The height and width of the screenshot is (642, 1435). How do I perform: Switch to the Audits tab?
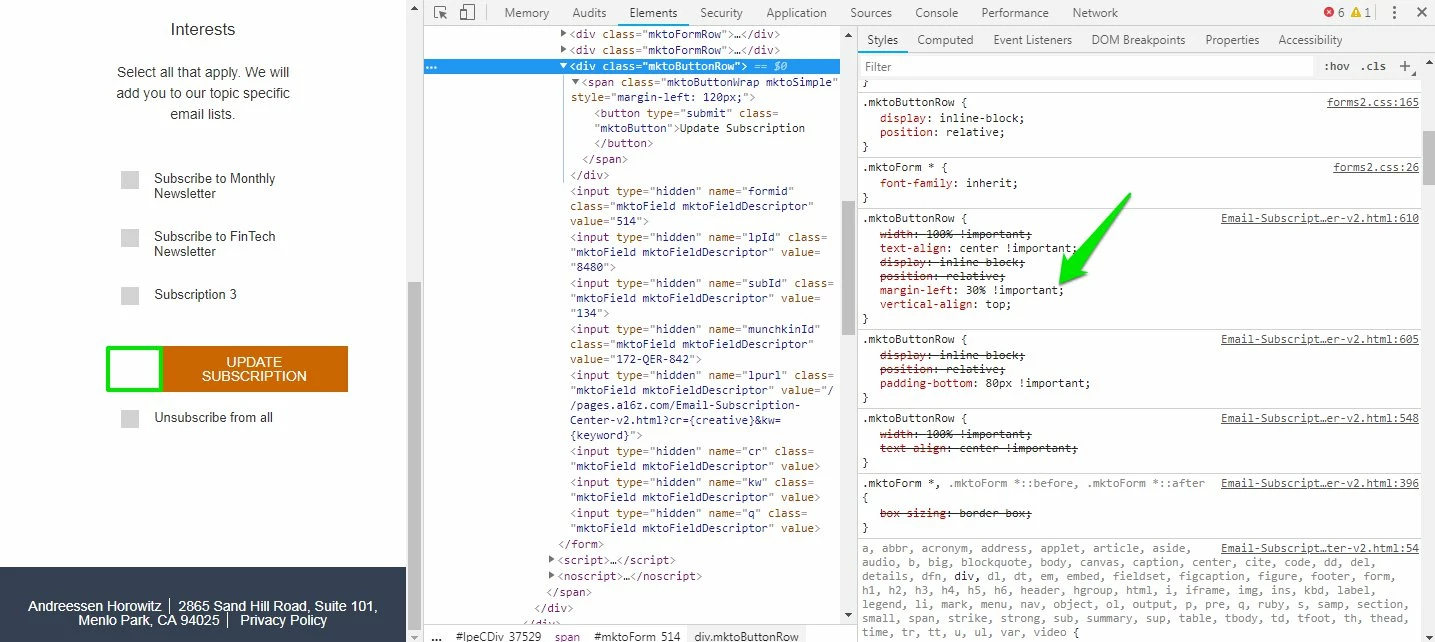pos(589,13)
